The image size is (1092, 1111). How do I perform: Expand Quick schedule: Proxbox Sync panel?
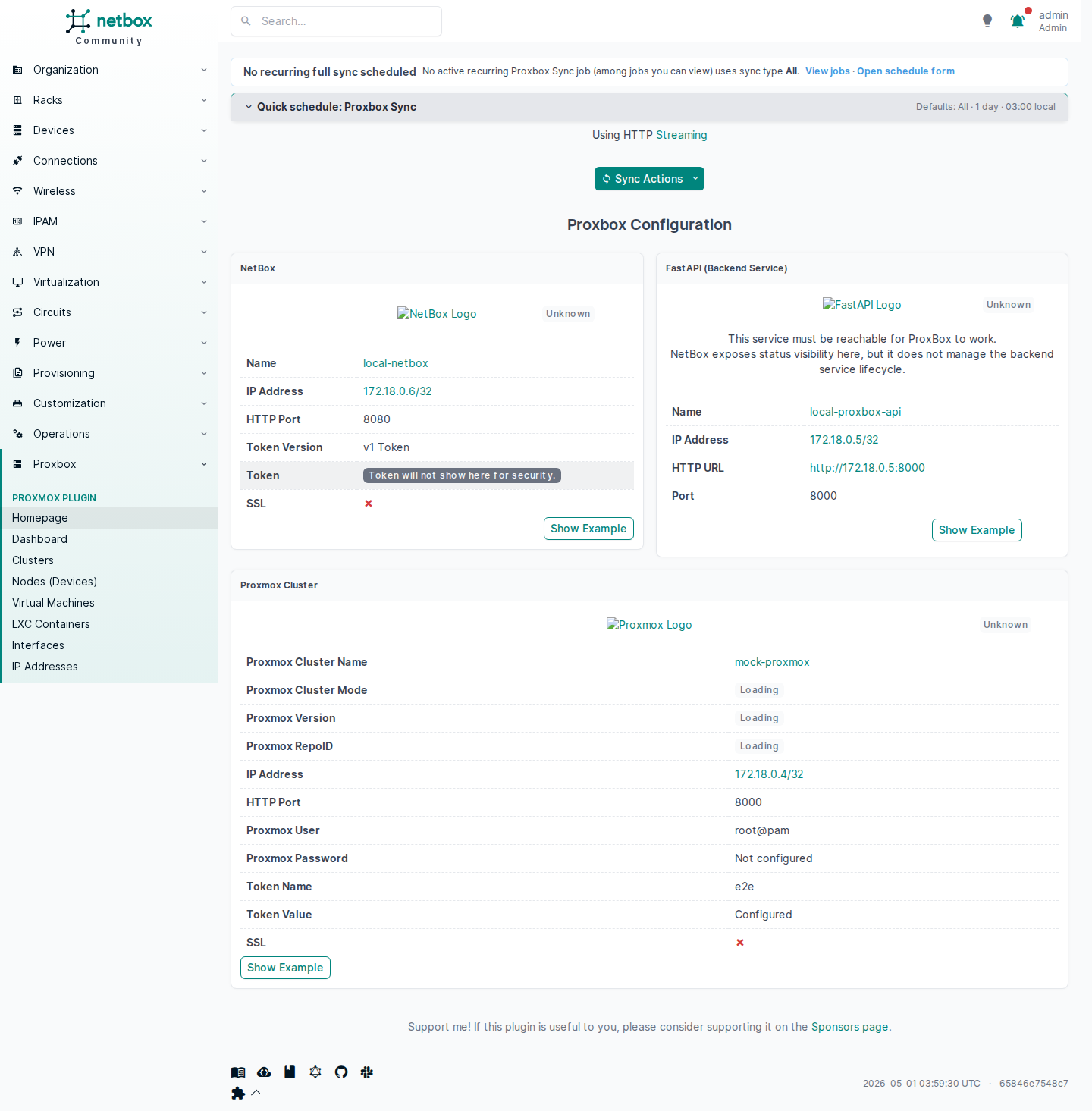click(649, 107)
